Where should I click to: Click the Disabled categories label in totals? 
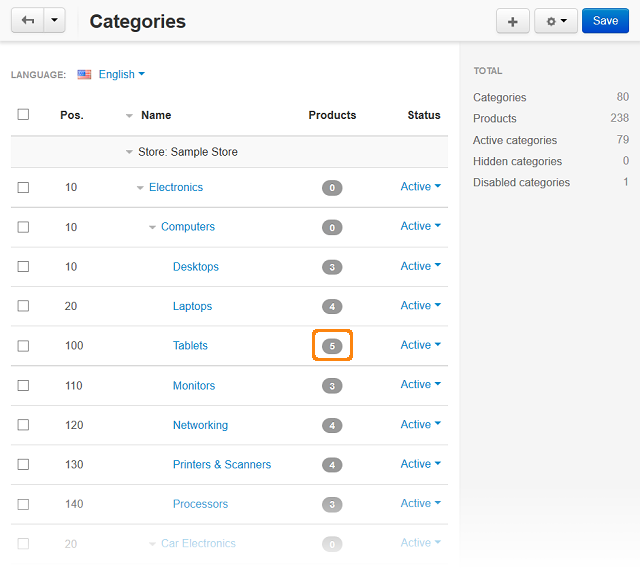point(521,182)
